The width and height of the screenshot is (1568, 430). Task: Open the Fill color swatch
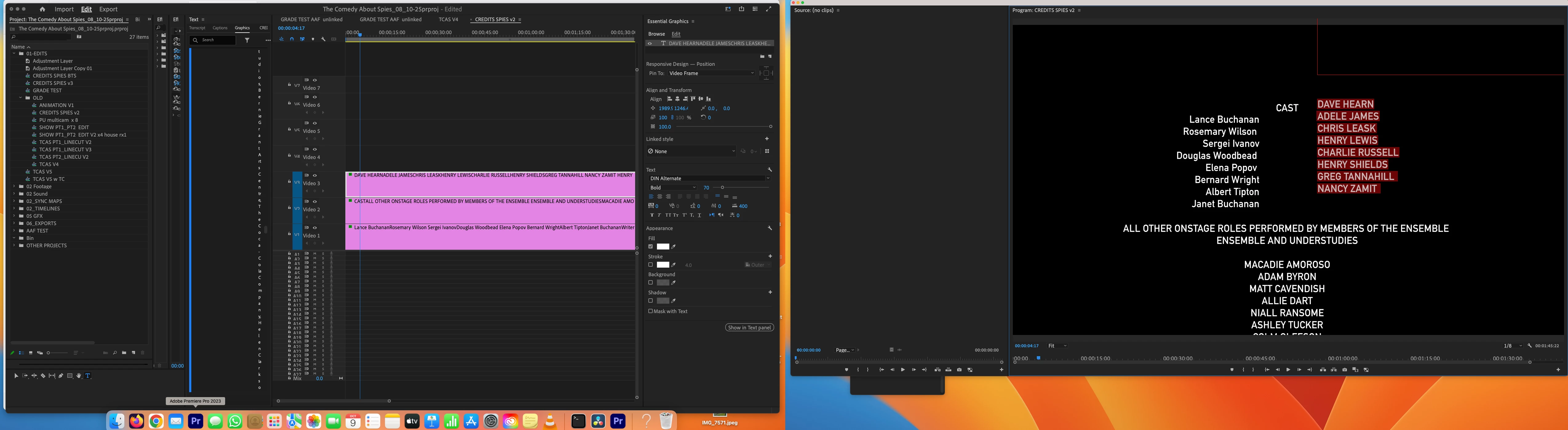tap(663, 247)
